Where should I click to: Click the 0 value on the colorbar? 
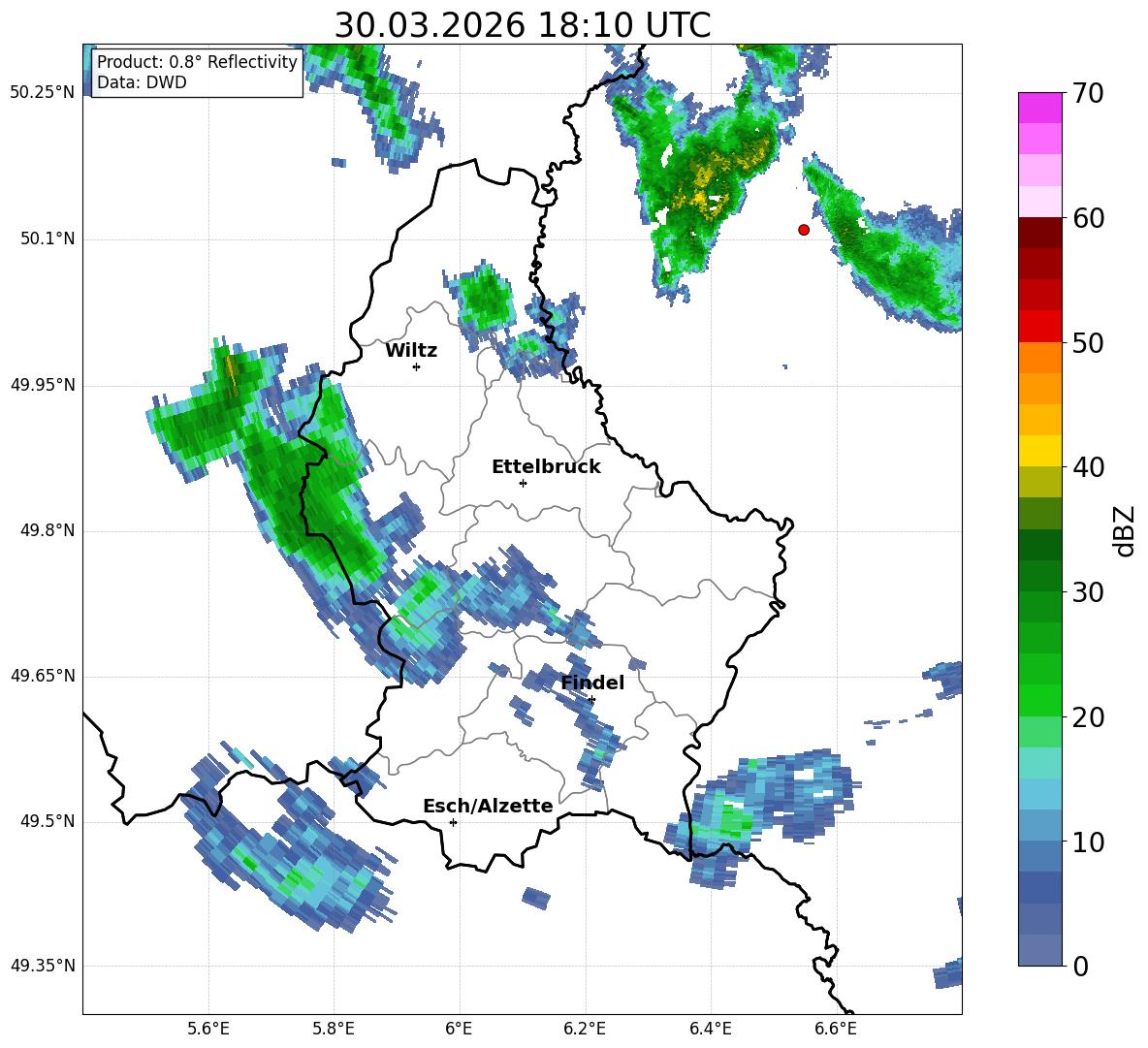[x=1081, y=966]
